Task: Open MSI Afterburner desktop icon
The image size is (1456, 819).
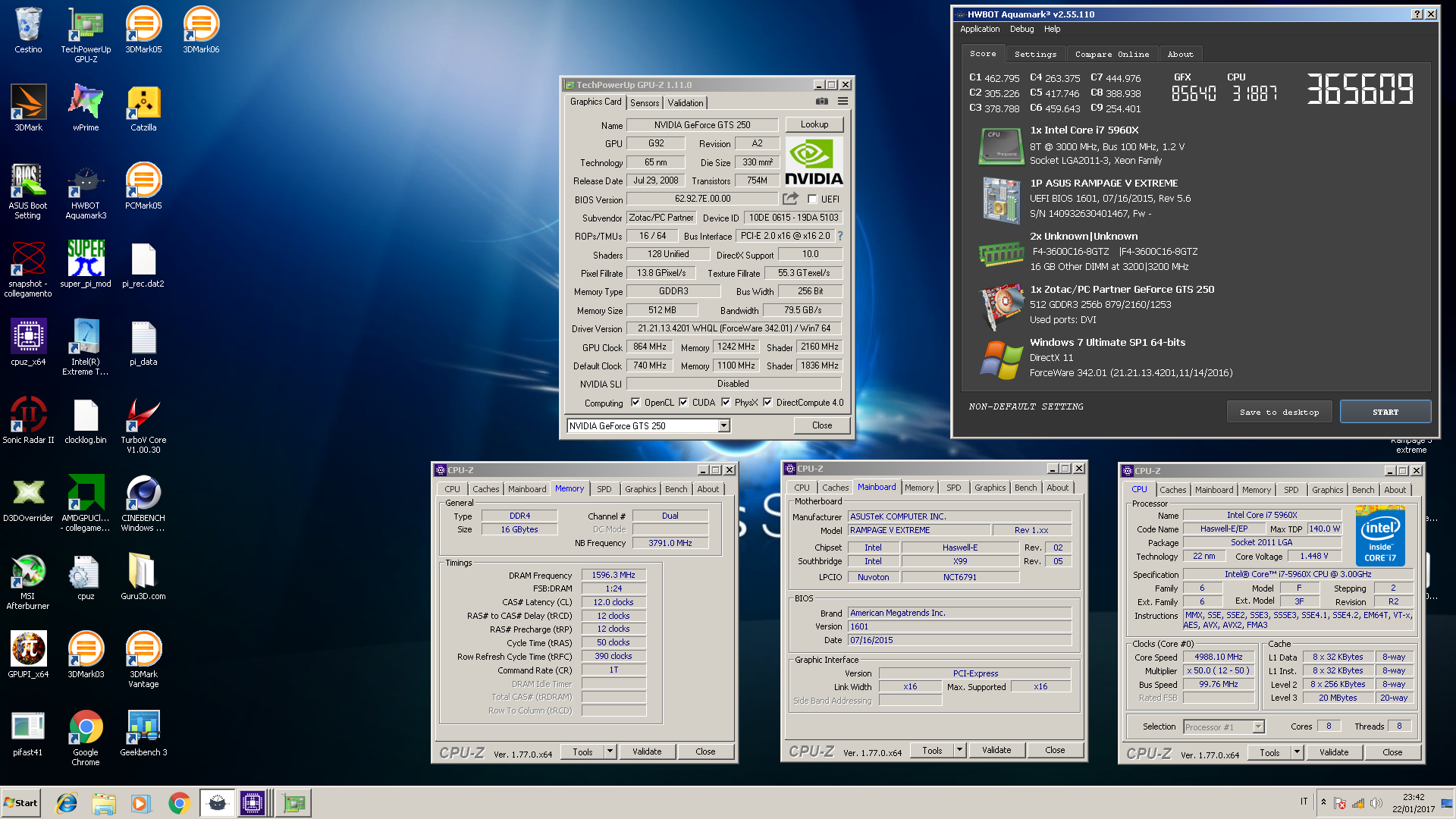Action: coord(28,582)
